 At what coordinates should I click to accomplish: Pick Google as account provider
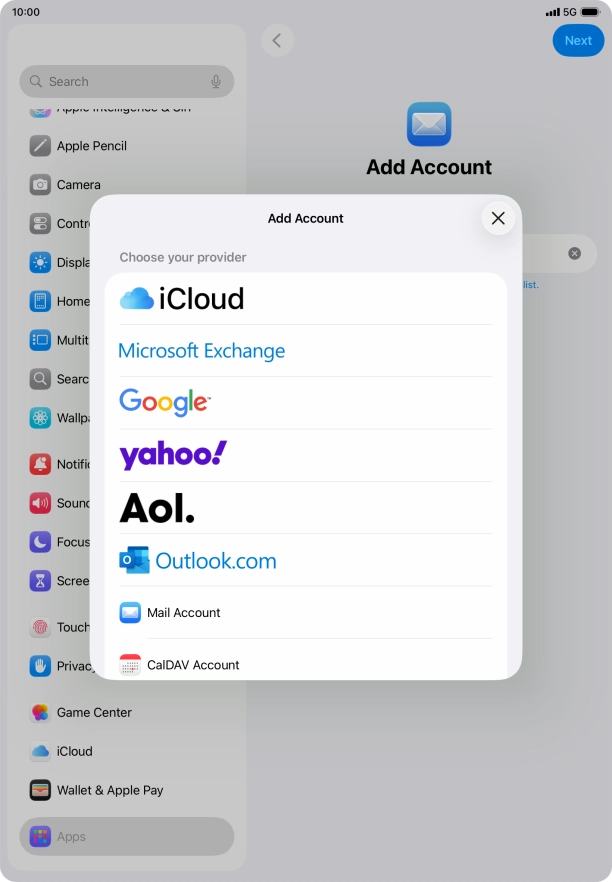pos(166,402)
